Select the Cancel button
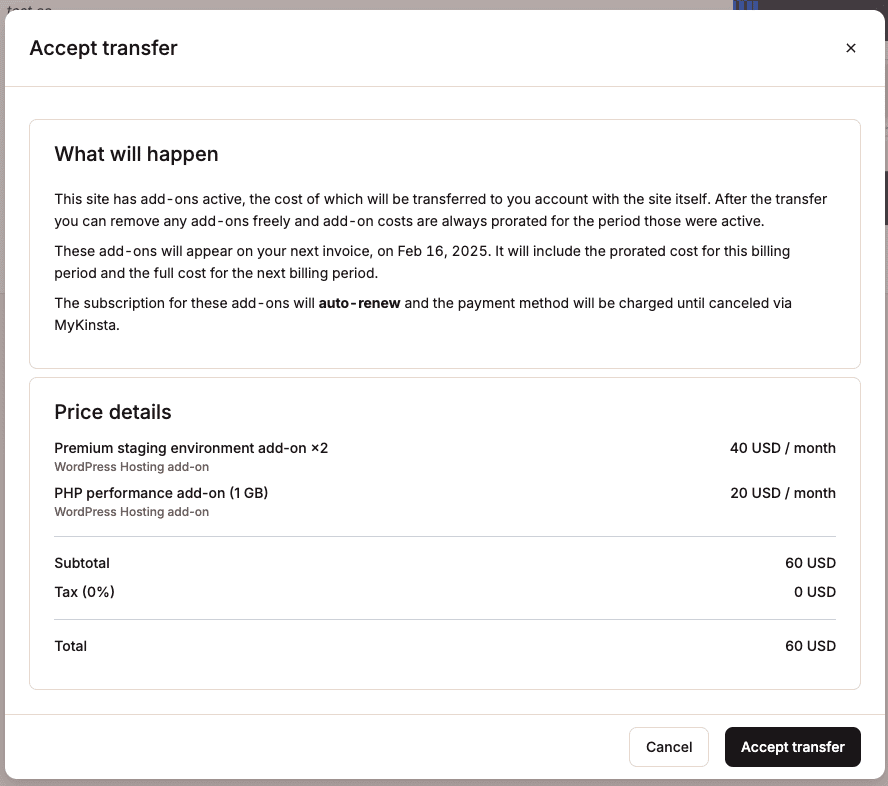Viewport: 888px width, 786px height. [668, 747]
